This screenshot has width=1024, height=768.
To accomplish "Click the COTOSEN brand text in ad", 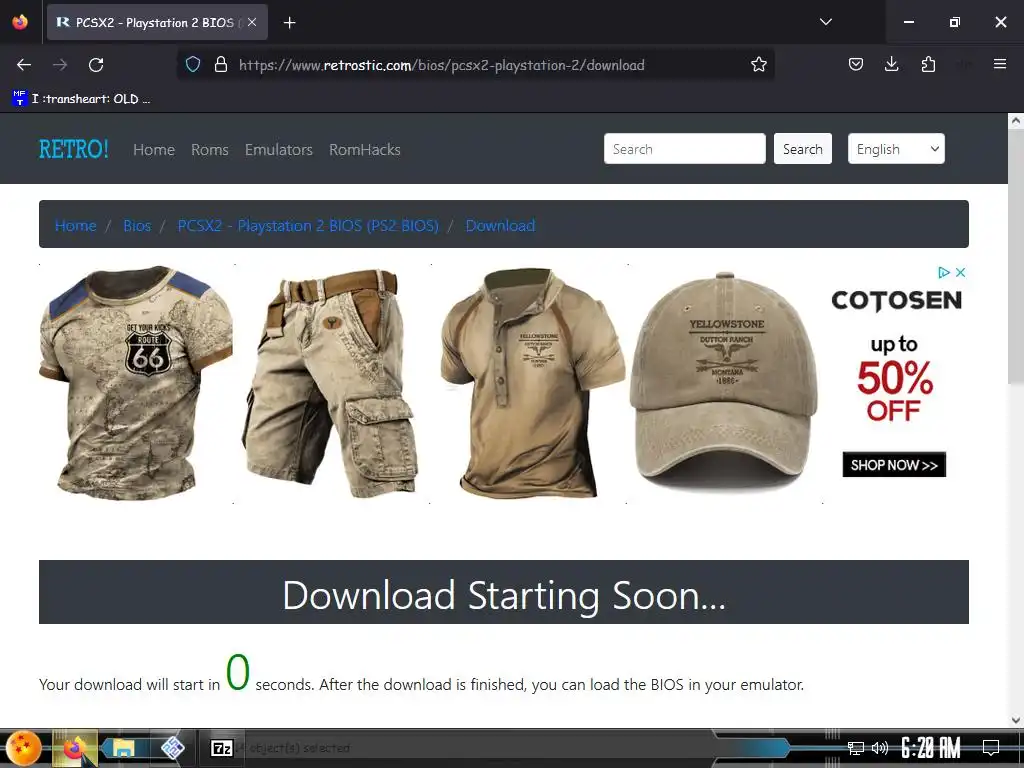I will 896,300.
